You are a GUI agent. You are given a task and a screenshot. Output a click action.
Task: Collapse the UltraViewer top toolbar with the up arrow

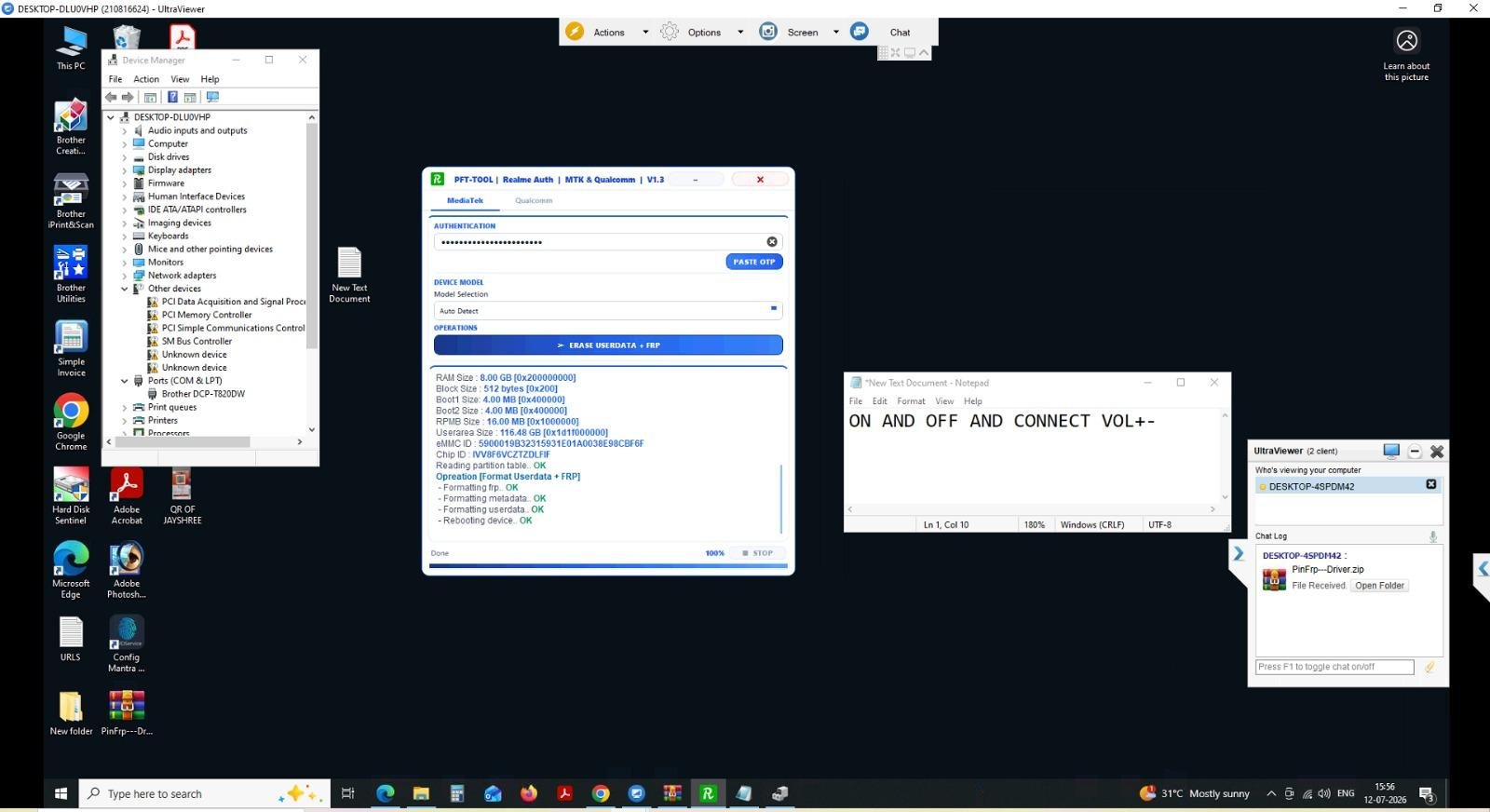[x=924, y=53]
